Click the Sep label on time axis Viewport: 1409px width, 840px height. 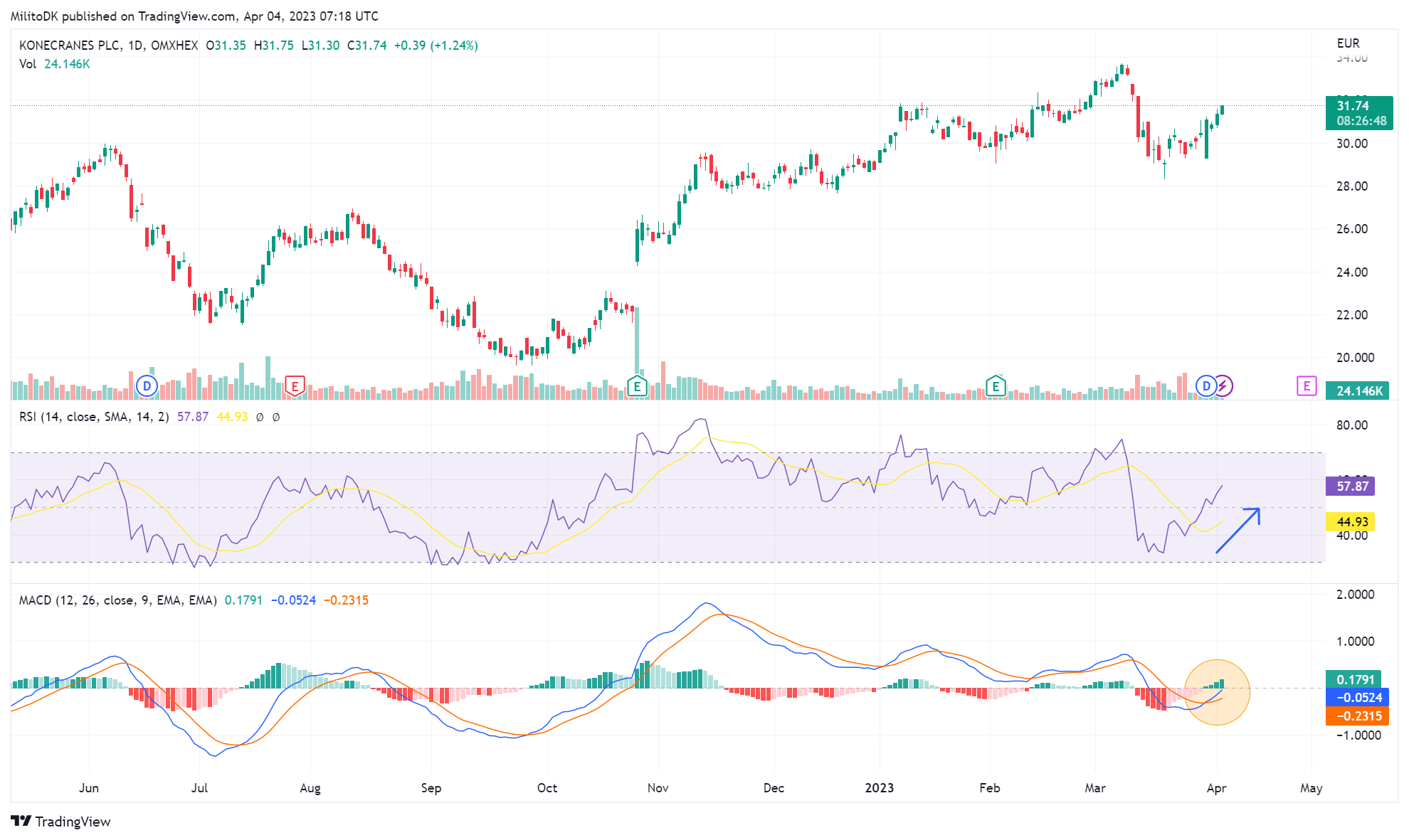pos(431,788)
